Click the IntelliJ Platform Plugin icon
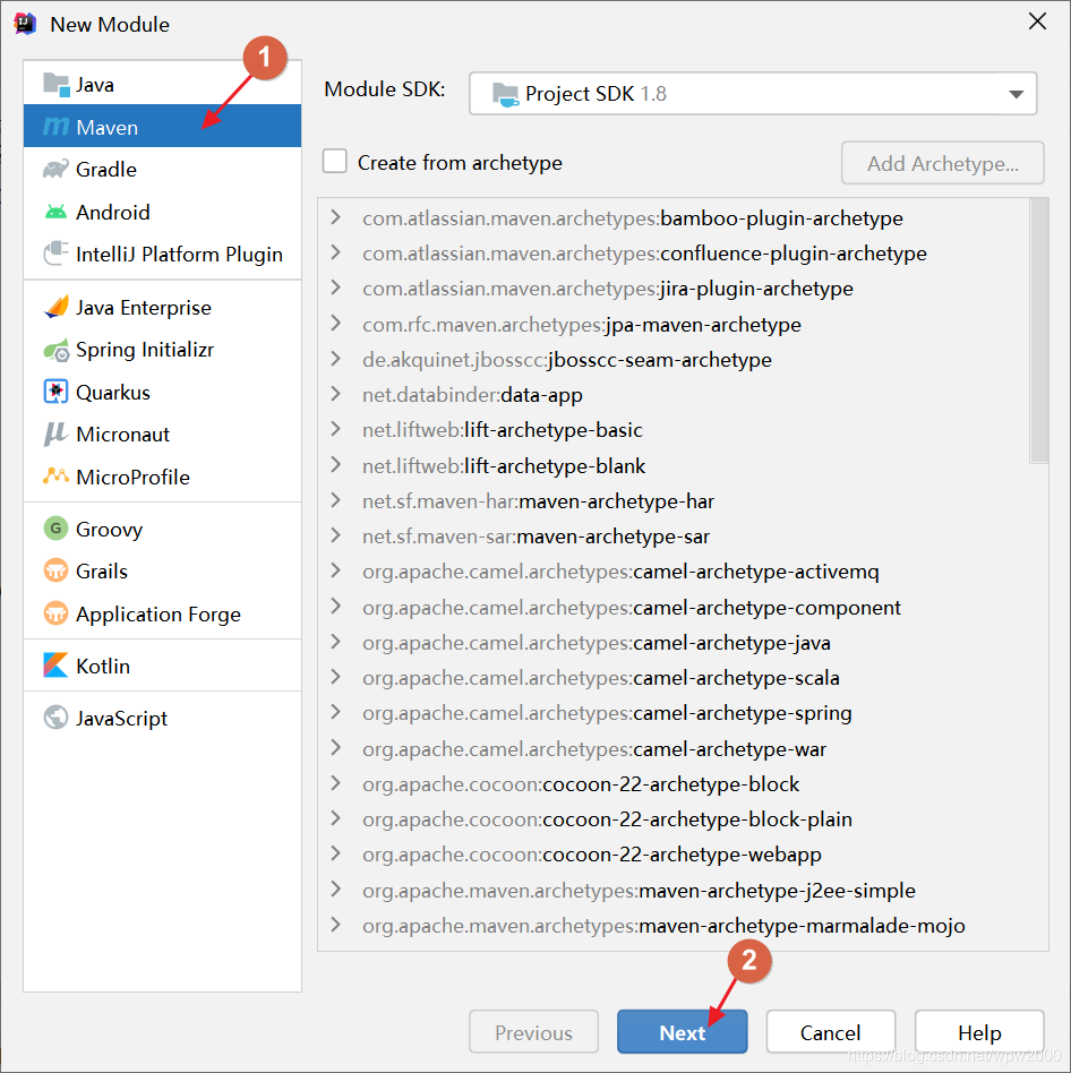1071x1074 pixels. pyautogui.click(x=56, y=254)
